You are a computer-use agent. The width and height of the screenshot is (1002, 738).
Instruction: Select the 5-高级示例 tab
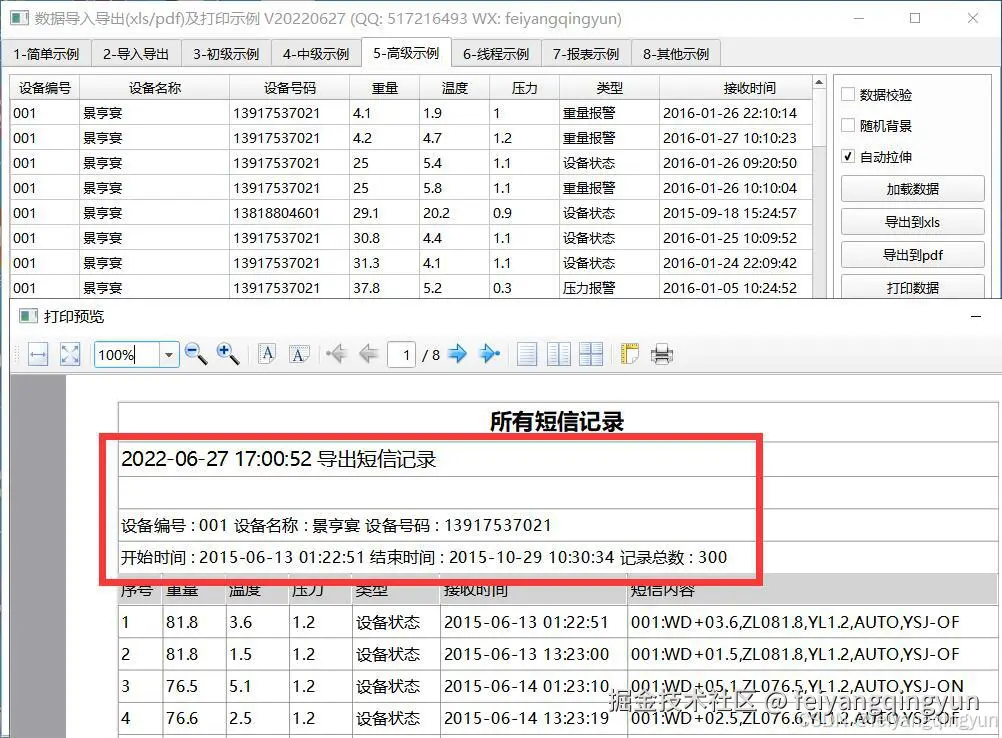(x=406, y=52)
